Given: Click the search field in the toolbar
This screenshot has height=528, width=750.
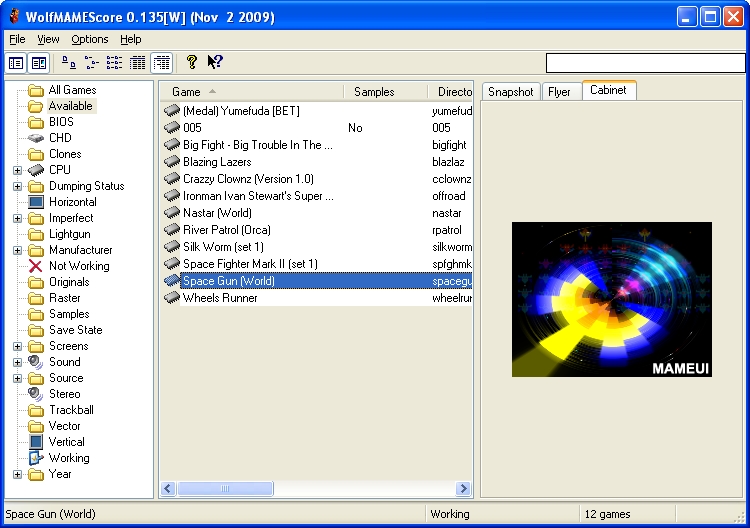Looking at the screenshot, I should (x=644, y=63).
